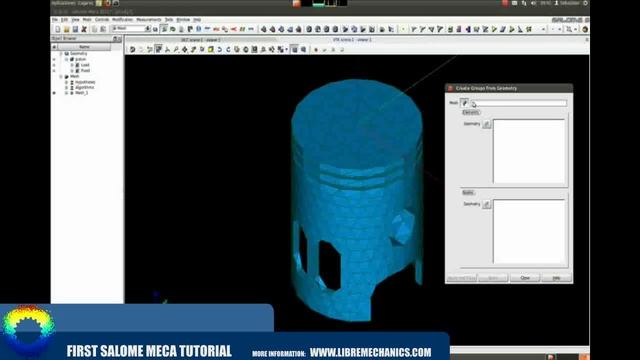
Task: Open the Tools menu
Action: pyautogui.click(x=169, y=20)
